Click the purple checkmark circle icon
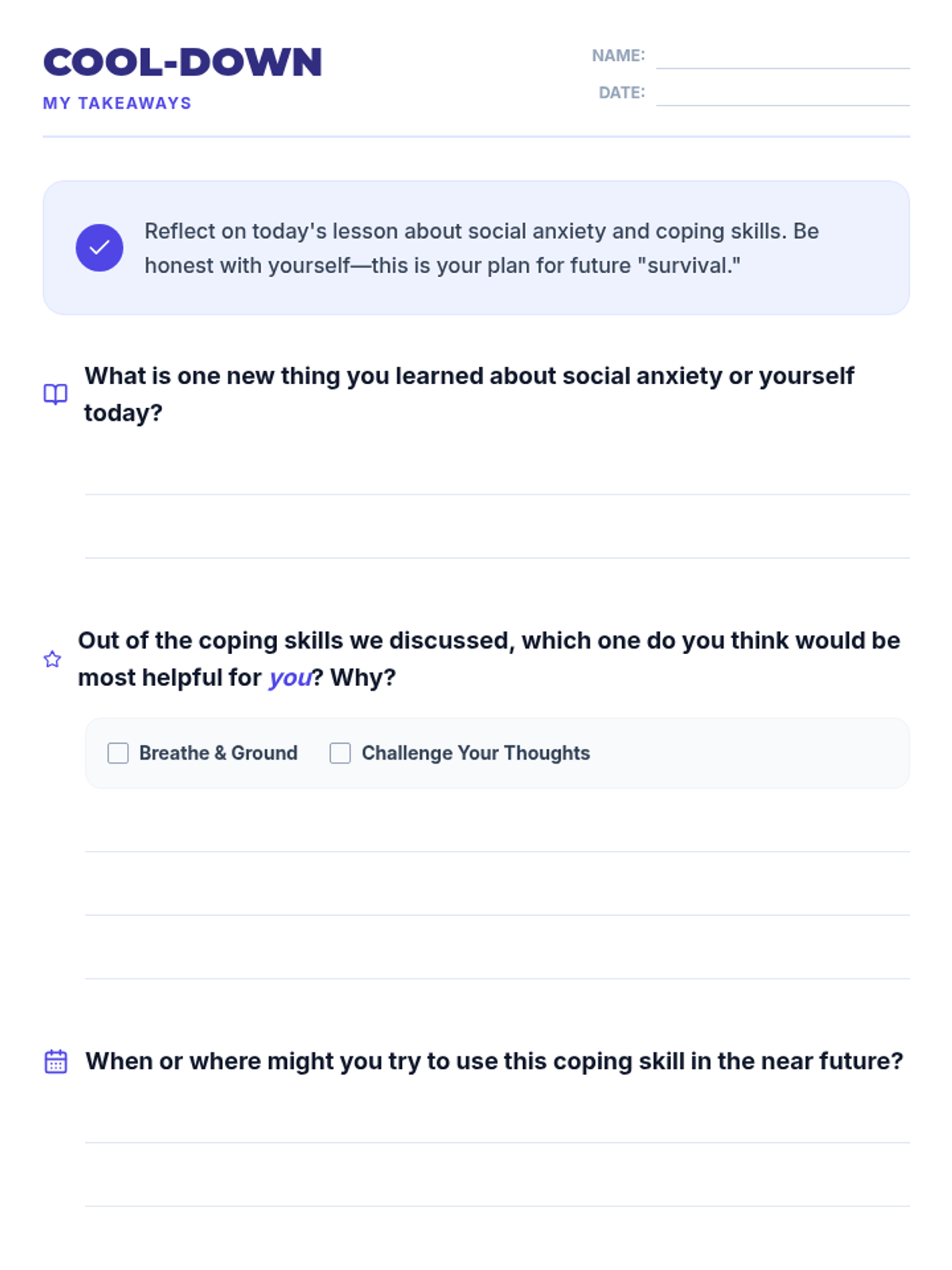The image size is (952, 1270). (x=99, y=248)
